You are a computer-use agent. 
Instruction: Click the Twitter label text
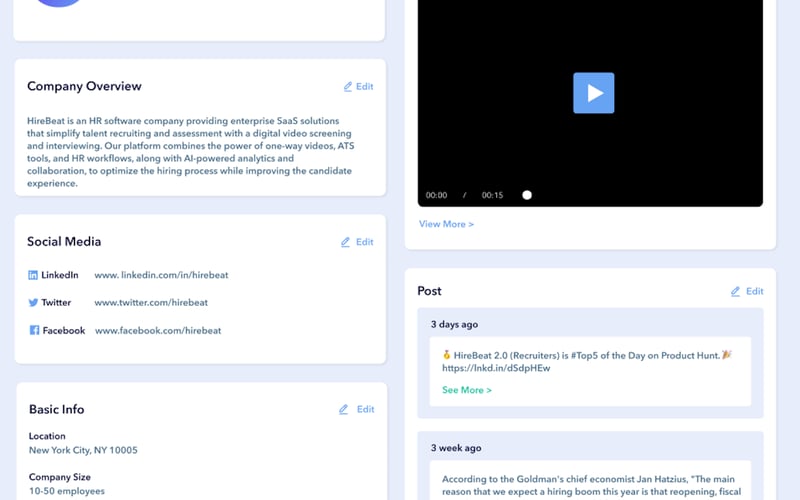[56, 303]
